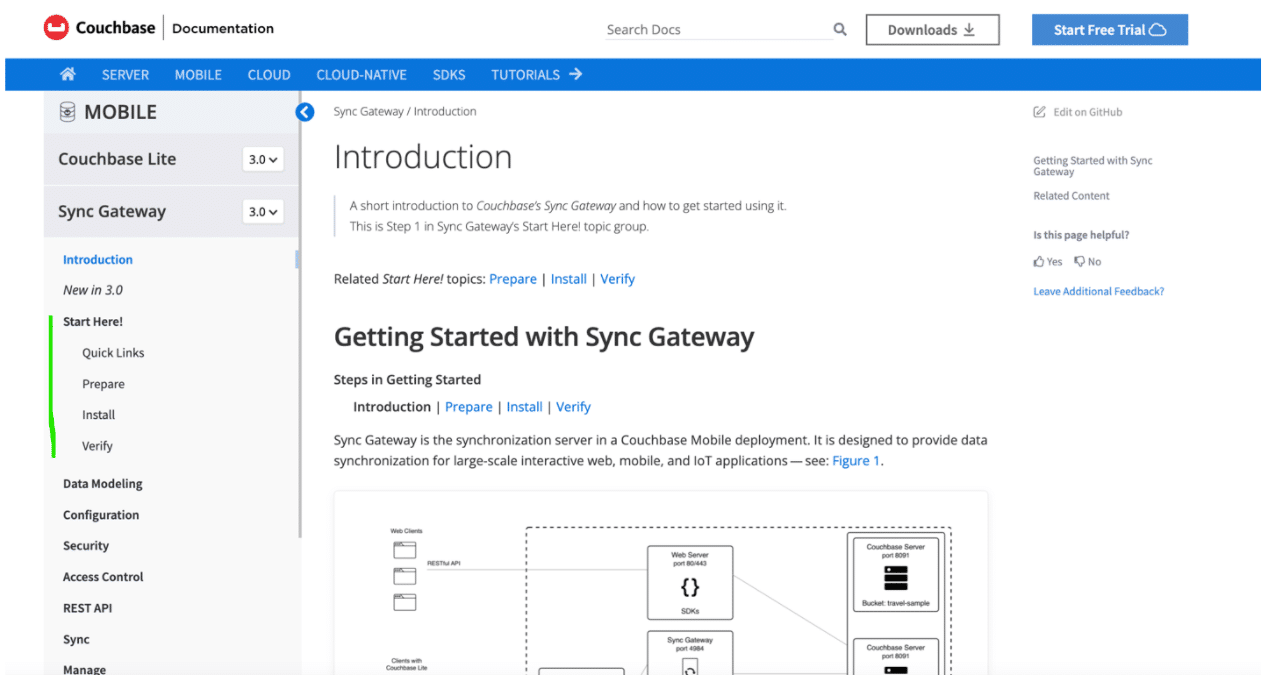
Task: Click inside the Search Docs field
Action: pyautogui.click(x=710, y=29)
